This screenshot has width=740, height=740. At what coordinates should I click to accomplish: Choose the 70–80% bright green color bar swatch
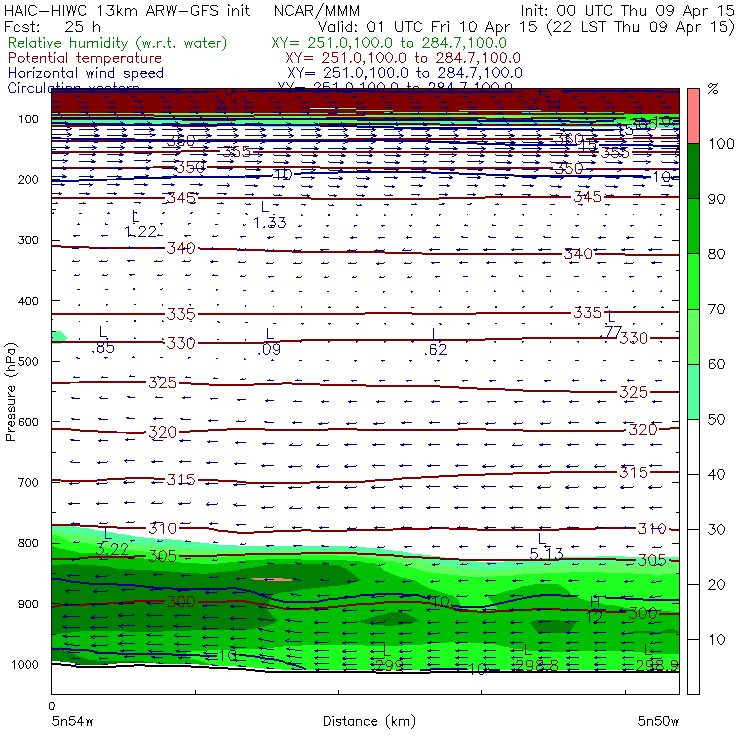click(693, 281)
